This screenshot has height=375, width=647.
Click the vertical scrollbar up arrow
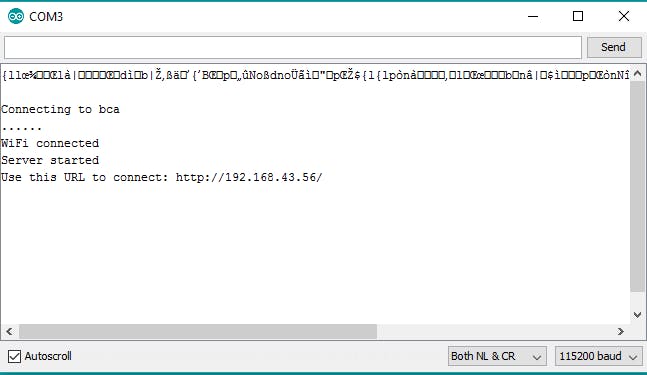pos(637,74)
